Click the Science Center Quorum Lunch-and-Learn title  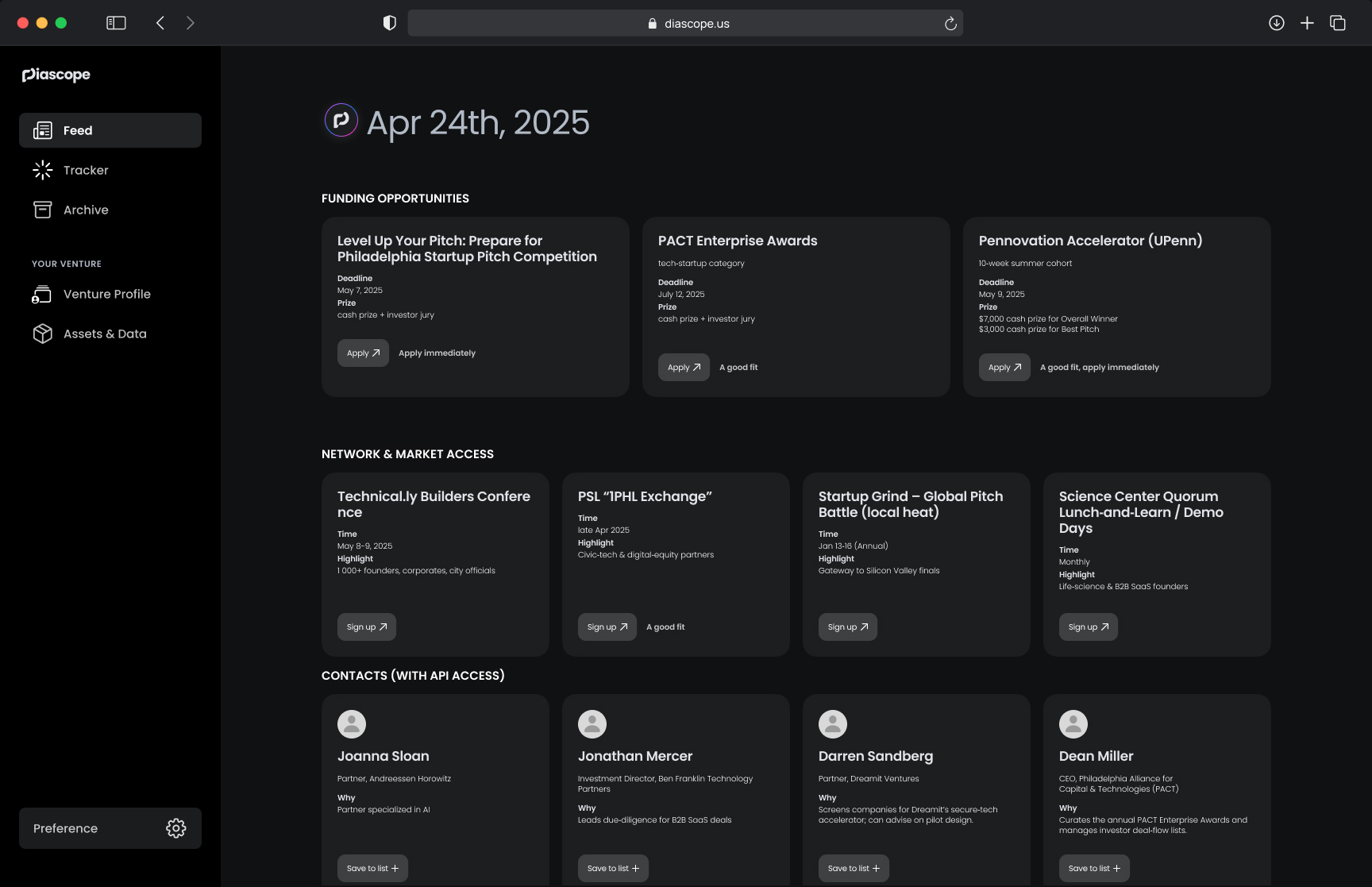pos(1141,512)
